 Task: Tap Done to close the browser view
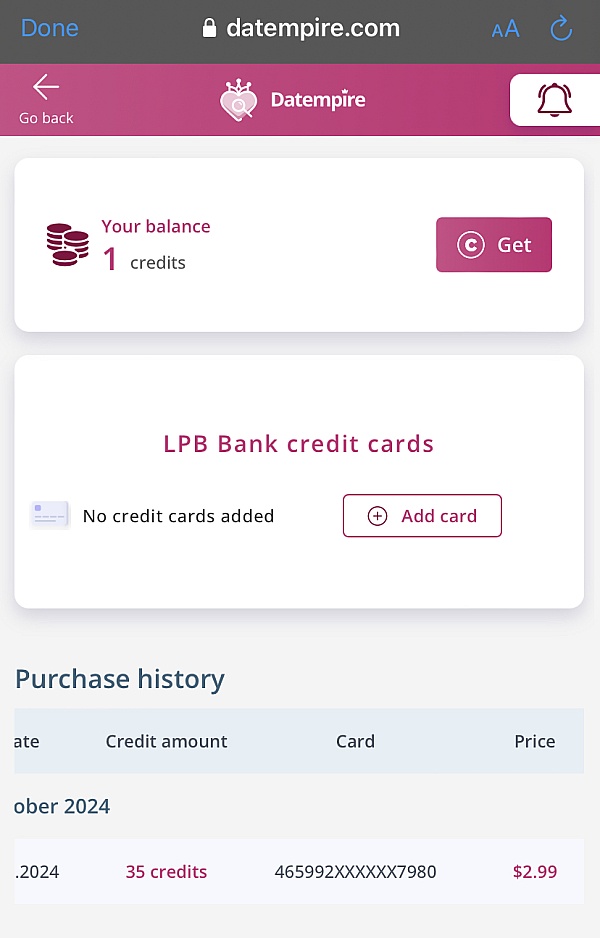click(50, 28)
